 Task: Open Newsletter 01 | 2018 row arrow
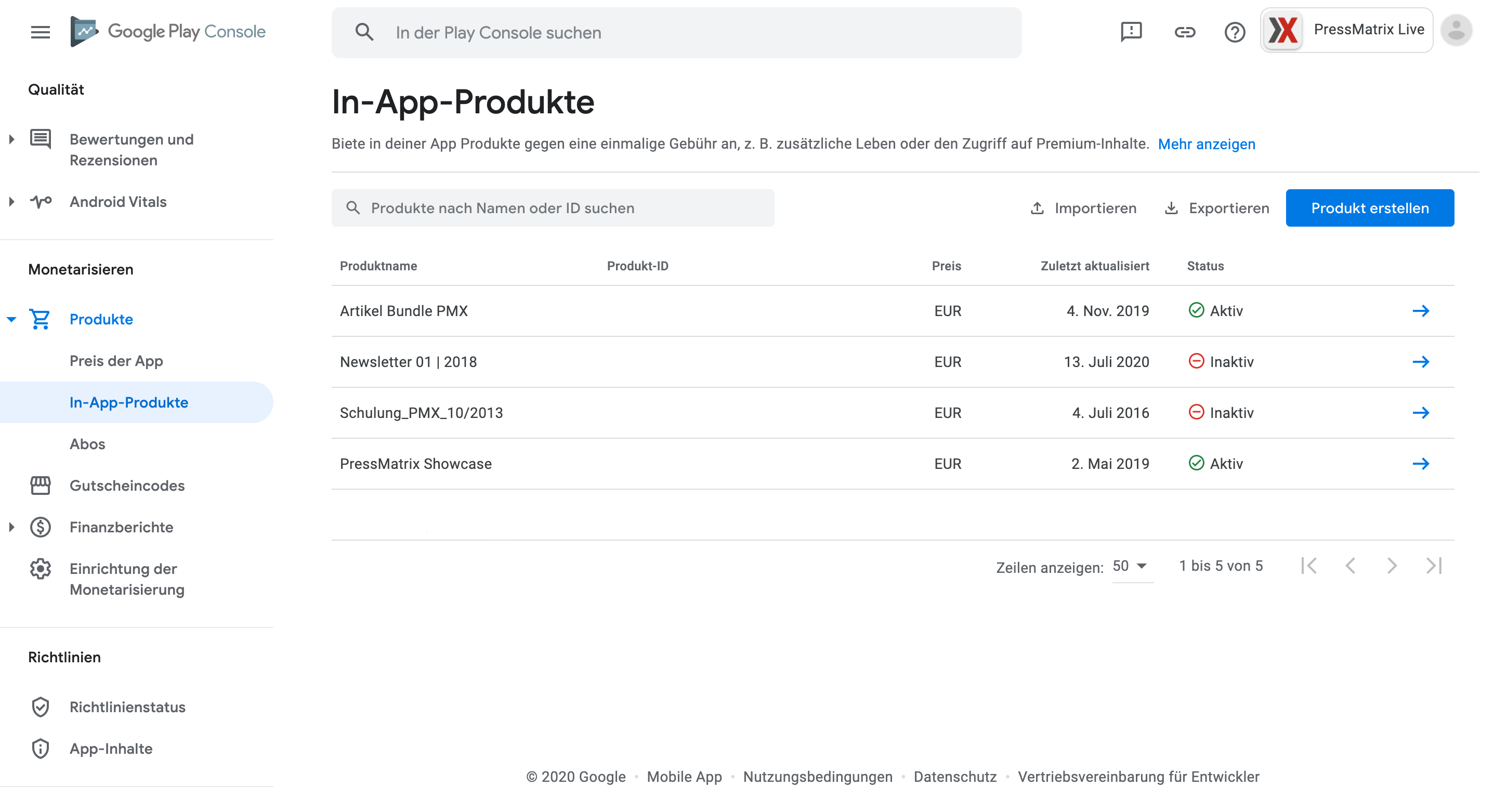1421,362
